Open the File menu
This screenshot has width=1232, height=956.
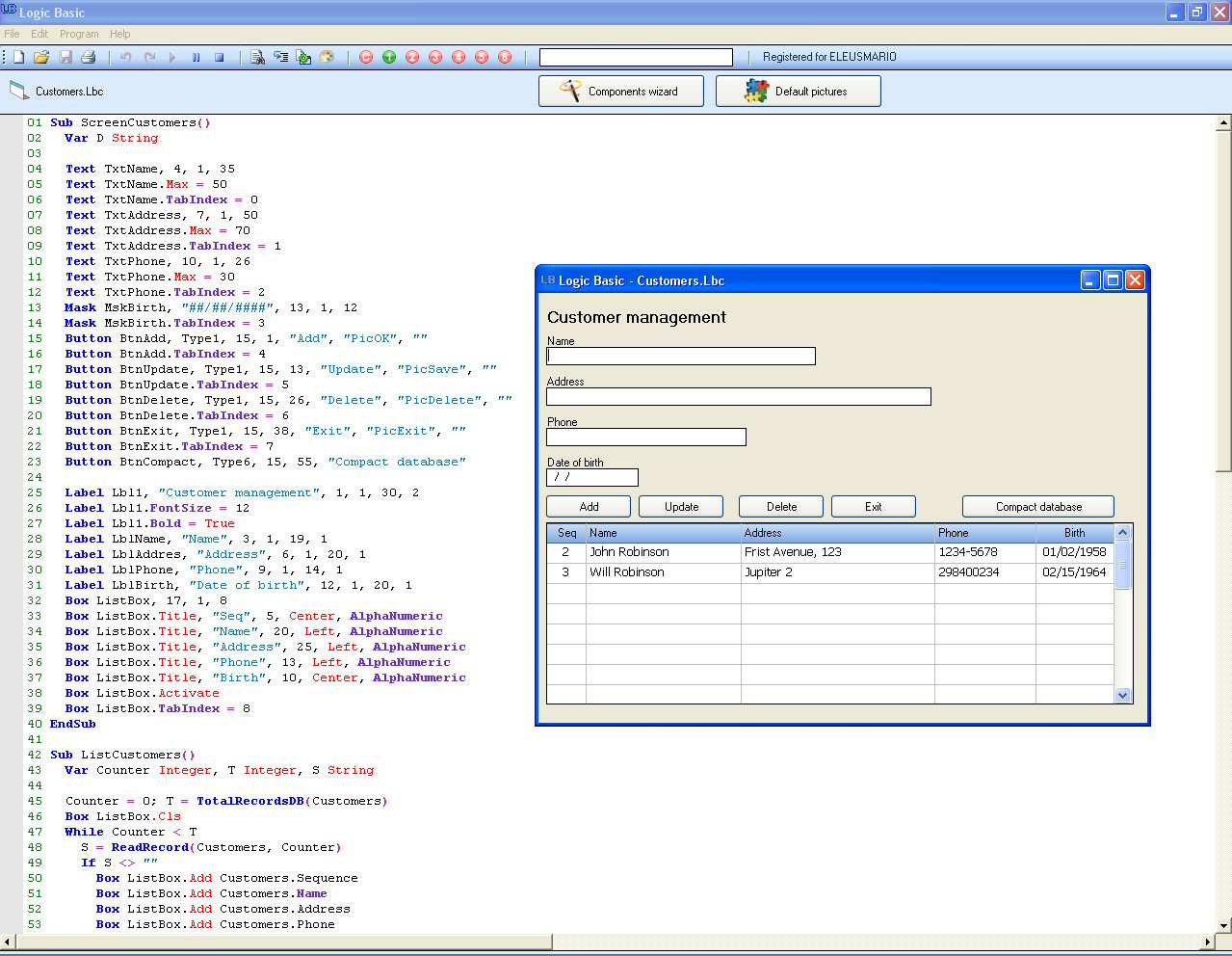12,34
